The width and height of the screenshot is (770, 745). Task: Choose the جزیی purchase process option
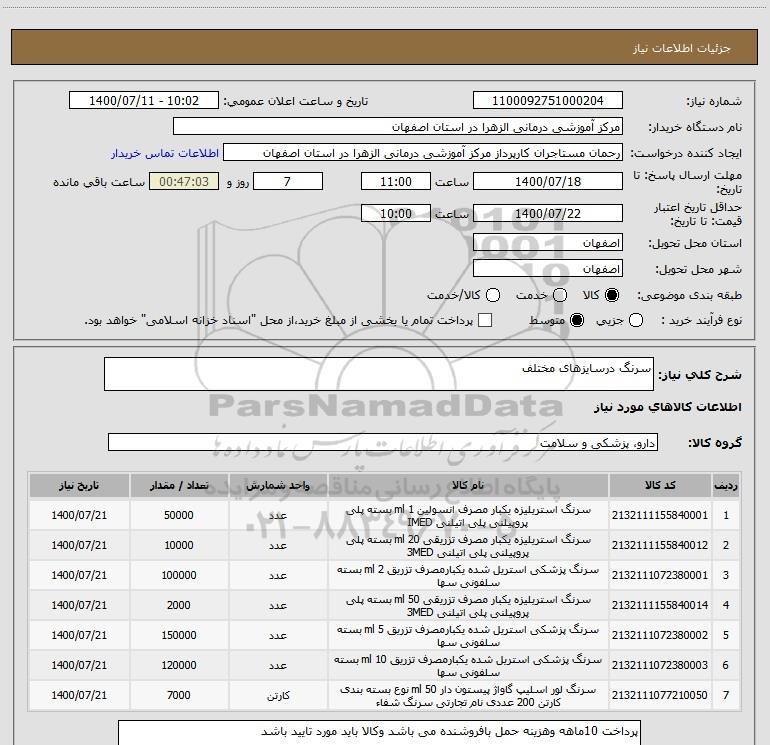[x=636, y=321]
